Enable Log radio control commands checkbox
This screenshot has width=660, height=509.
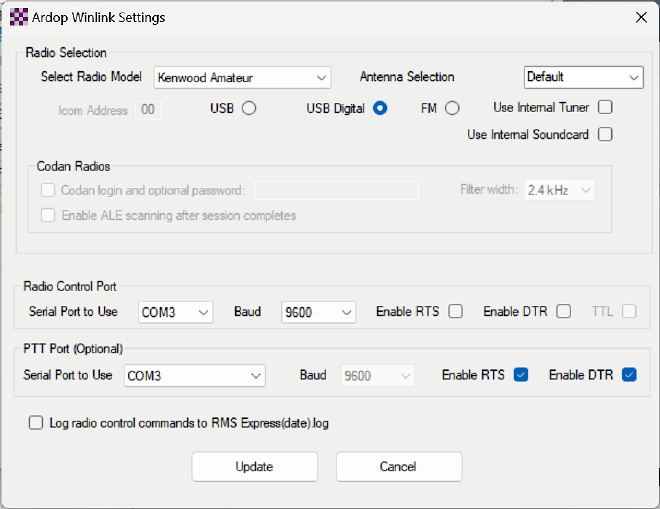[36, 422]
